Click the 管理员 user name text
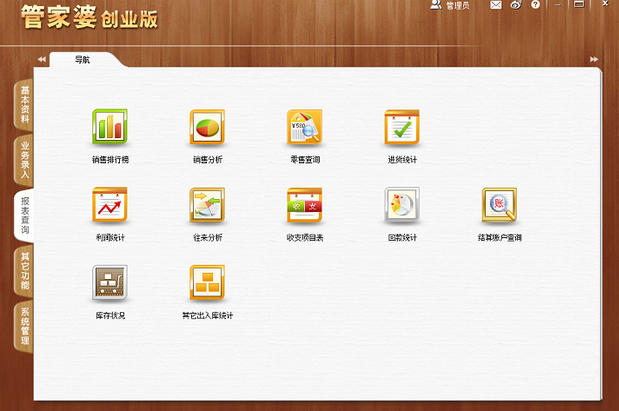This screenshot has height=411, width=619. pyautogui.click(x=458, y=6)
